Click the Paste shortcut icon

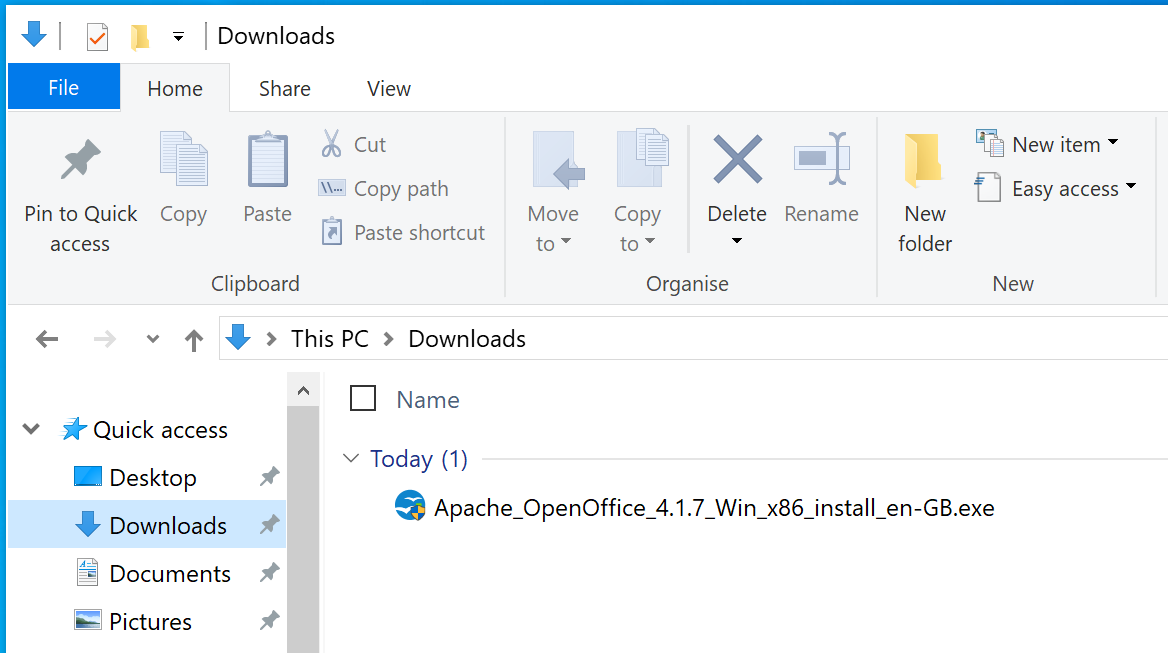(331, 233)
